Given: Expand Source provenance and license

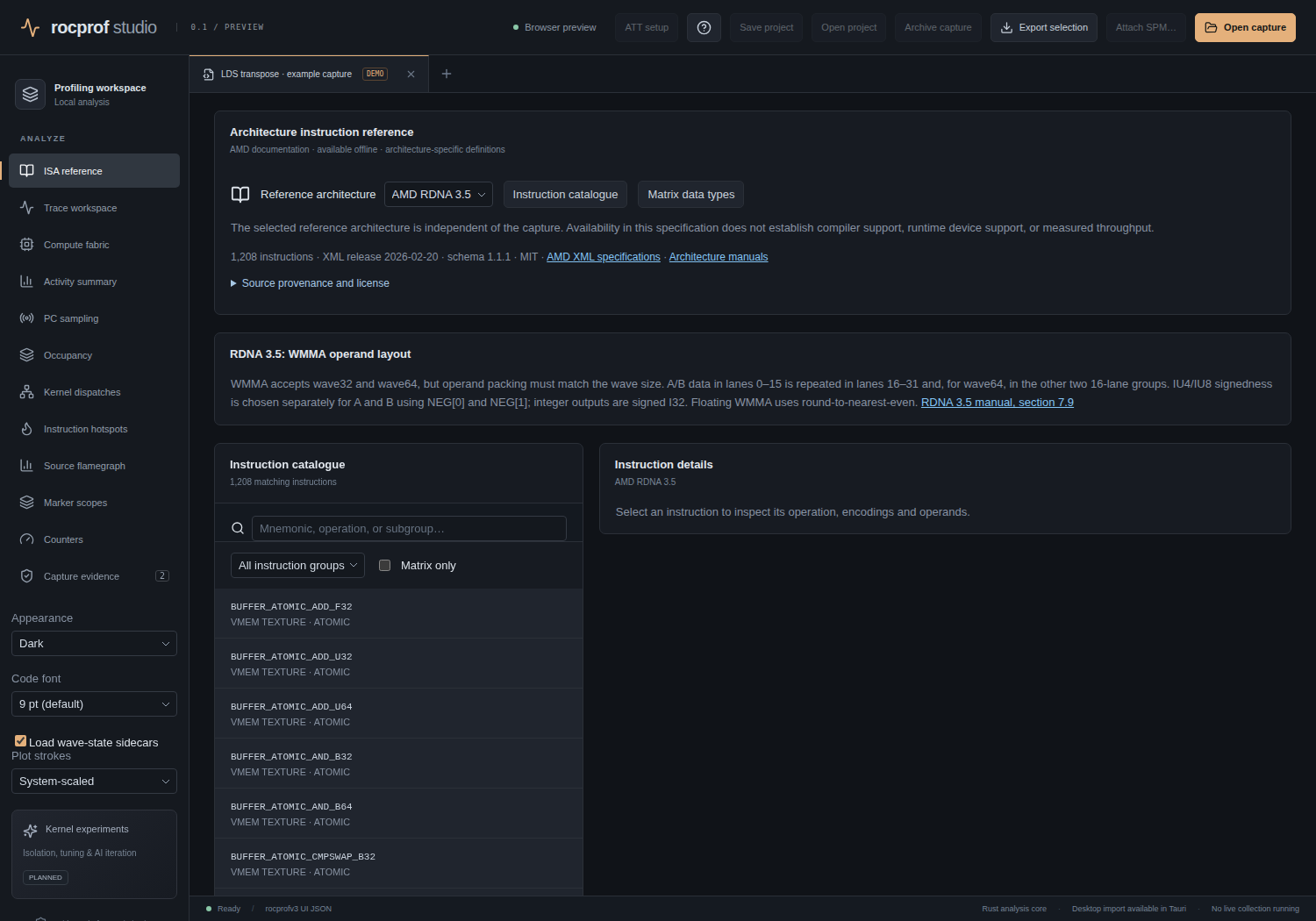Looking at the screenshot, I should pyautogui.click(x=310, y=283).
